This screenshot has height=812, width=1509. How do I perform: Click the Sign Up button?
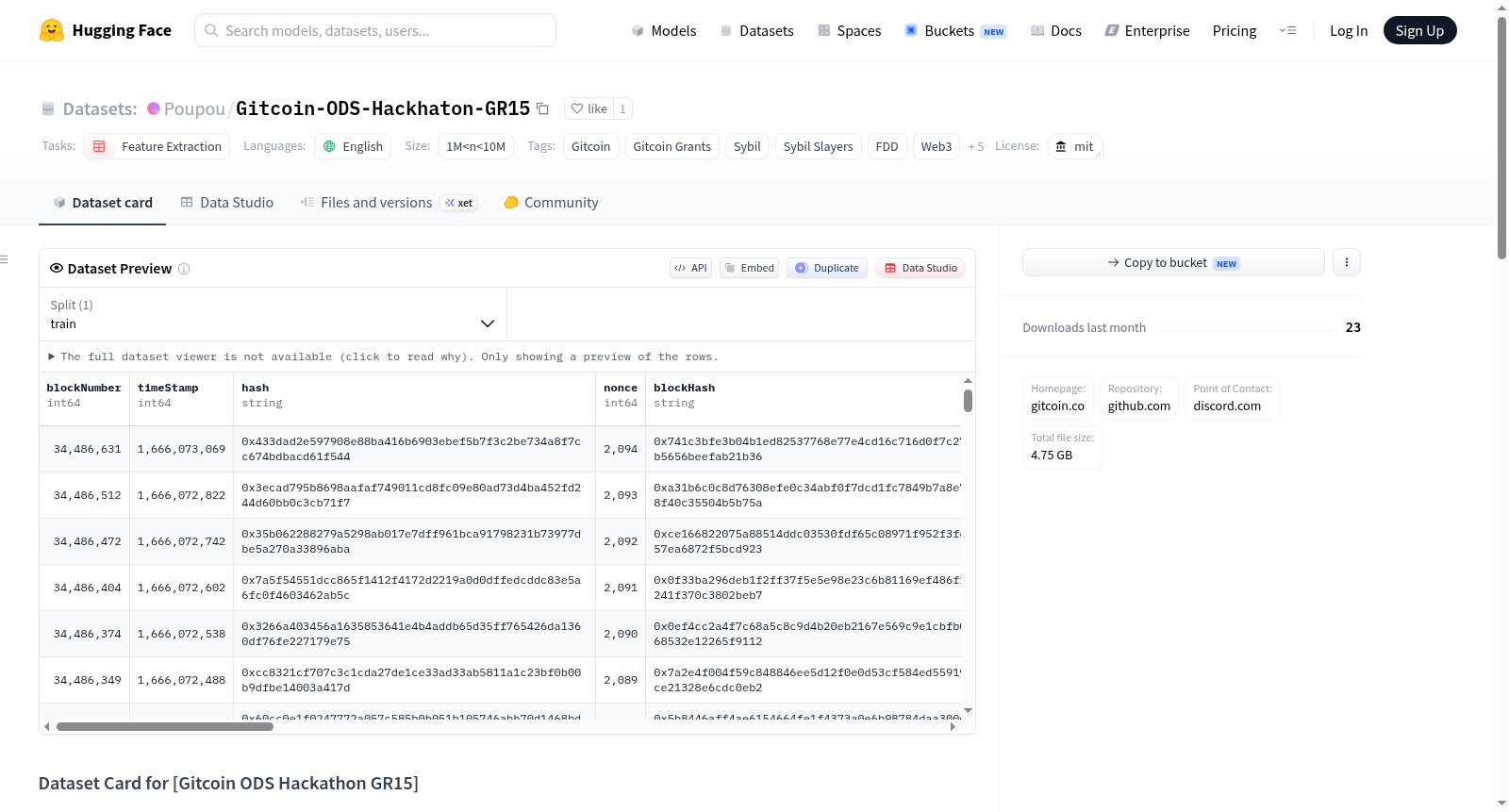(x=1419, y=30)
